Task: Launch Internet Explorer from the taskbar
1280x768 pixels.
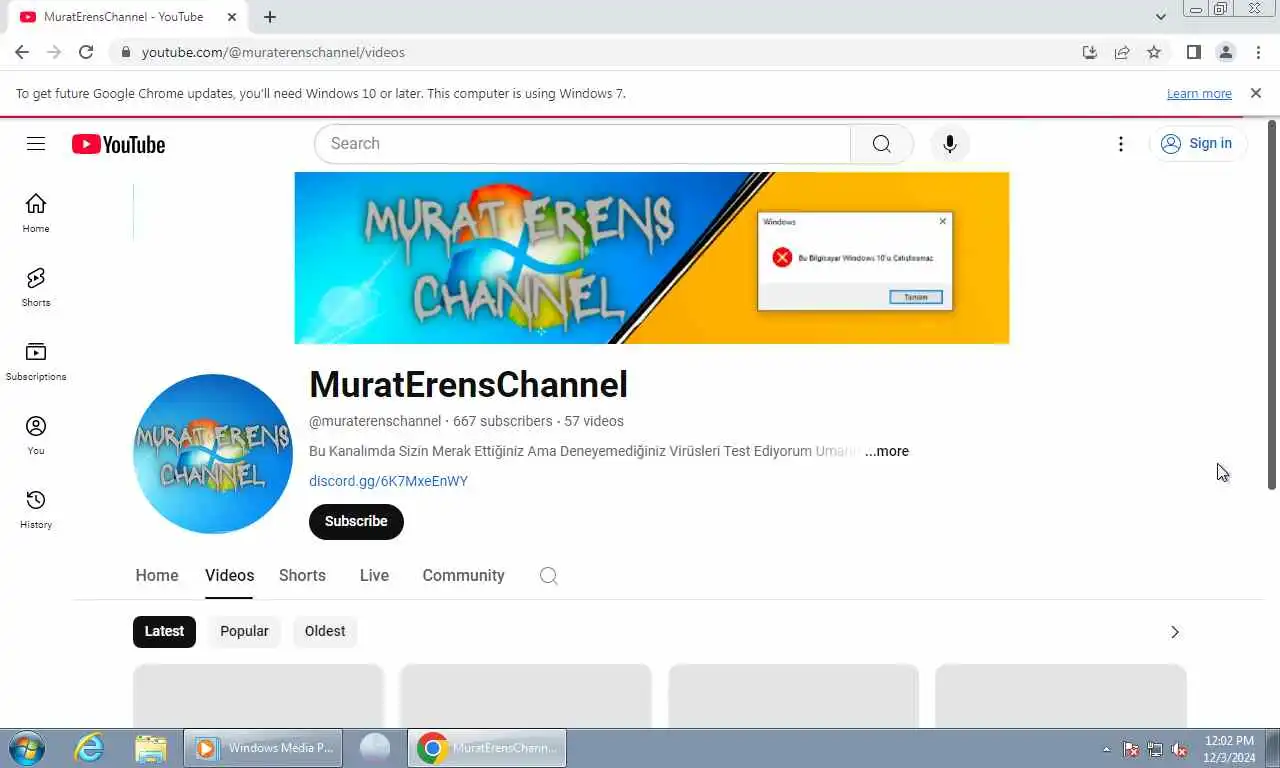Action: [90, 748]
